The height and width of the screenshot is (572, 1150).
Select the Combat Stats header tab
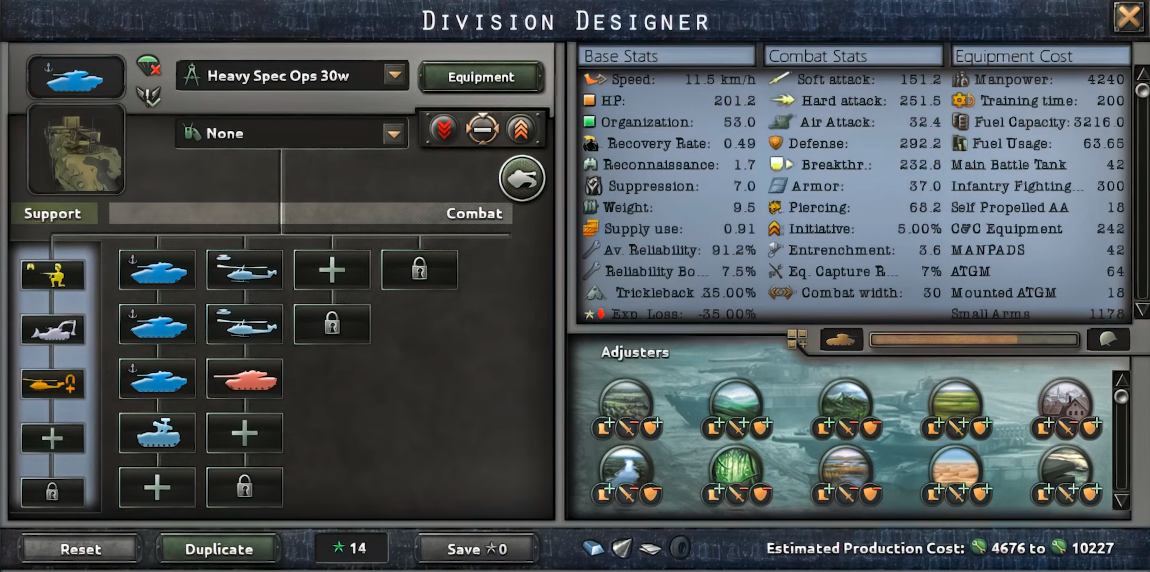click(x=853, y=56)
